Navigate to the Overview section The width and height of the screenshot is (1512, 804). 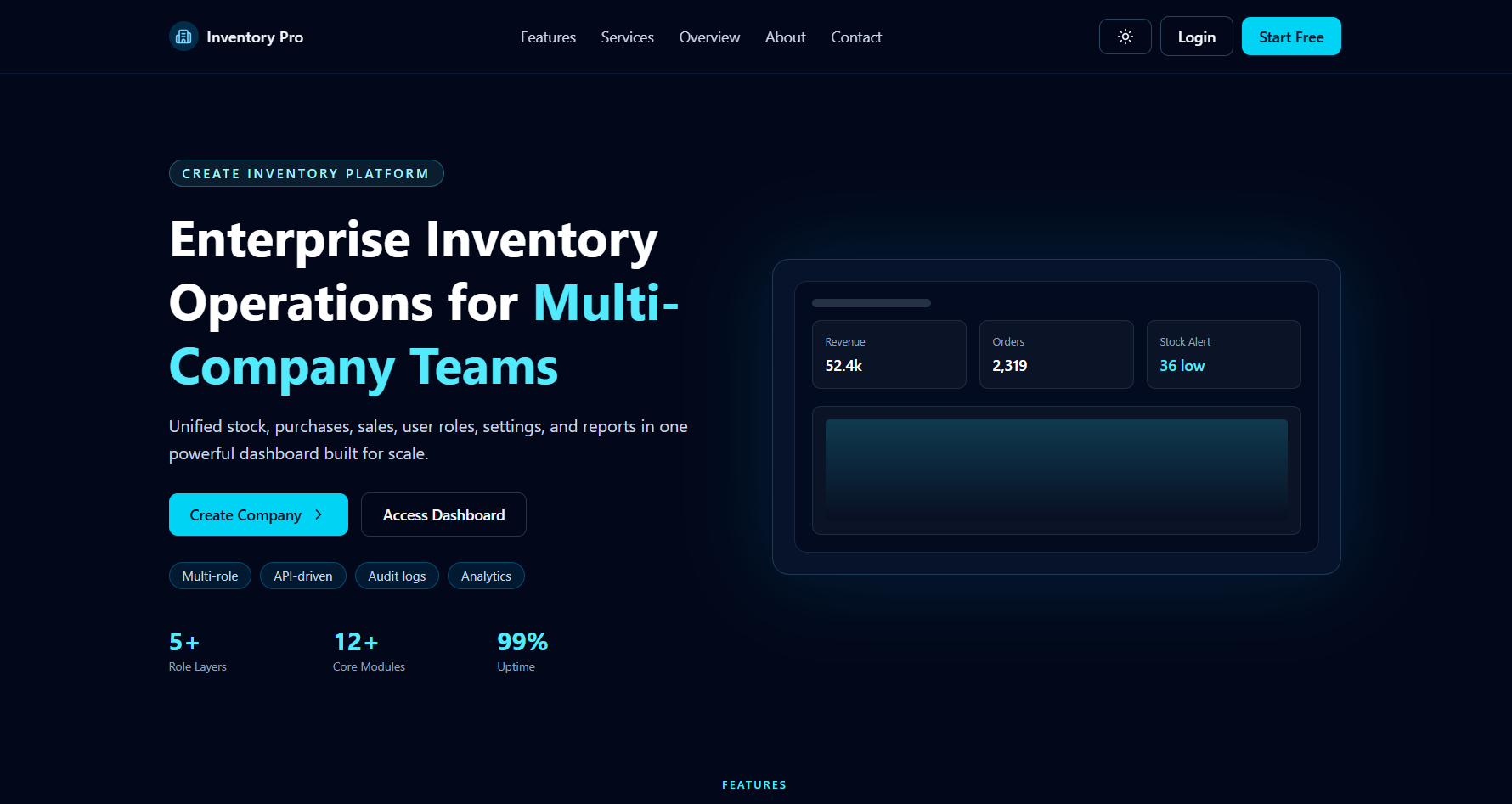(709, 37)
